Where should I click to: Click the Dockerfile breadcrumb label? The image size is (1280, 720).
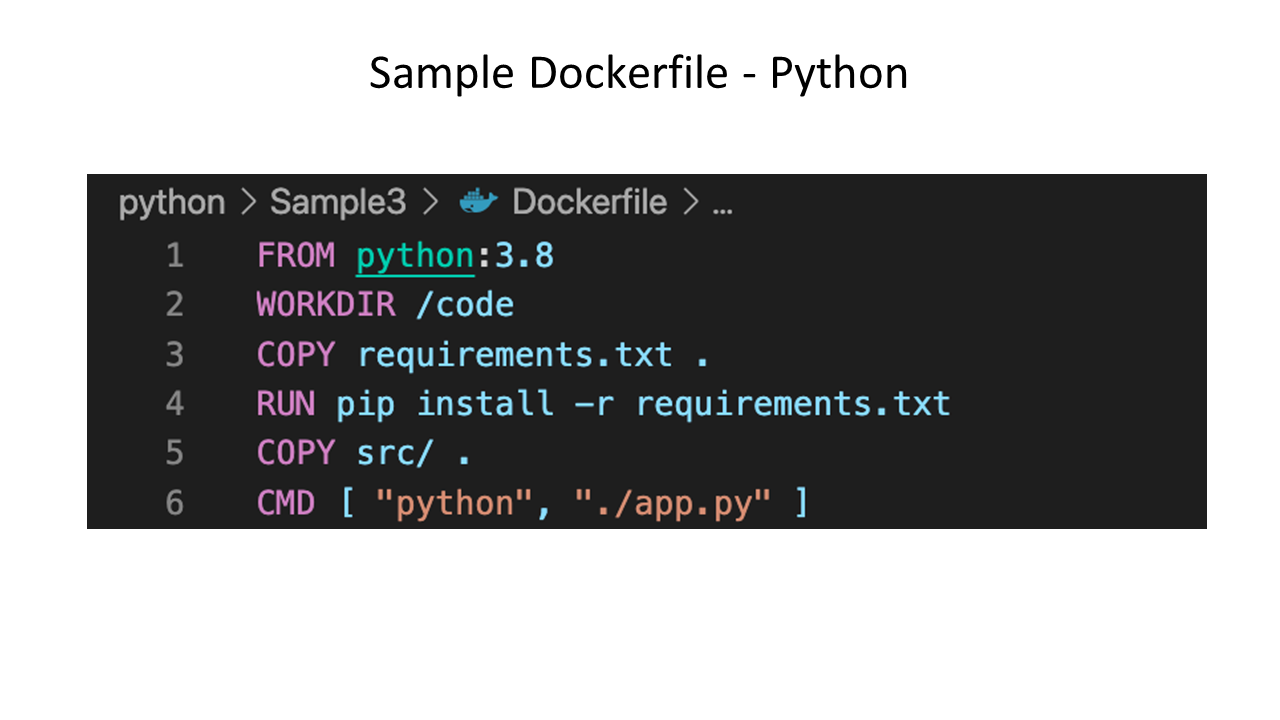pos(589,202)
